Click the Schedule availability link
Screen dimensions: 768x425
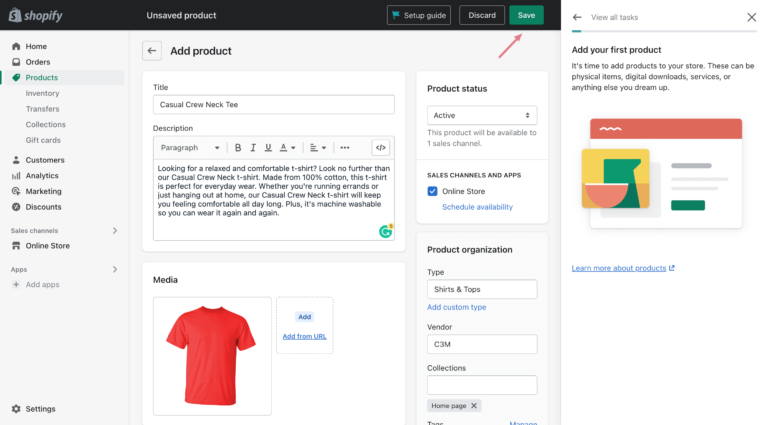coord(477,207)
